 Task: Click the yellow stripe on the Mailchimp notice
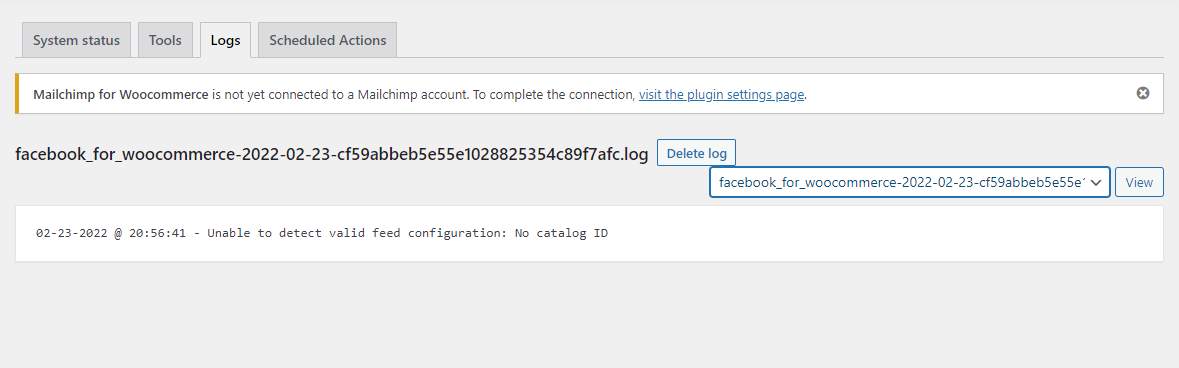[17, 93]
